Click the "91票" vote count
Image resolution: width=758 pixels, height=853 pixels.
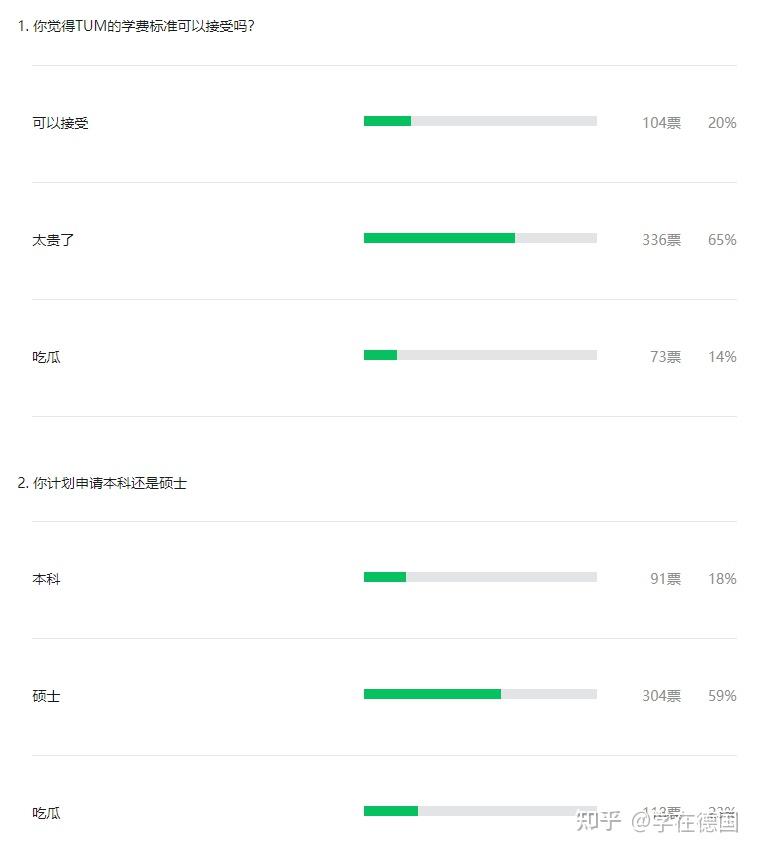[665, 579]
